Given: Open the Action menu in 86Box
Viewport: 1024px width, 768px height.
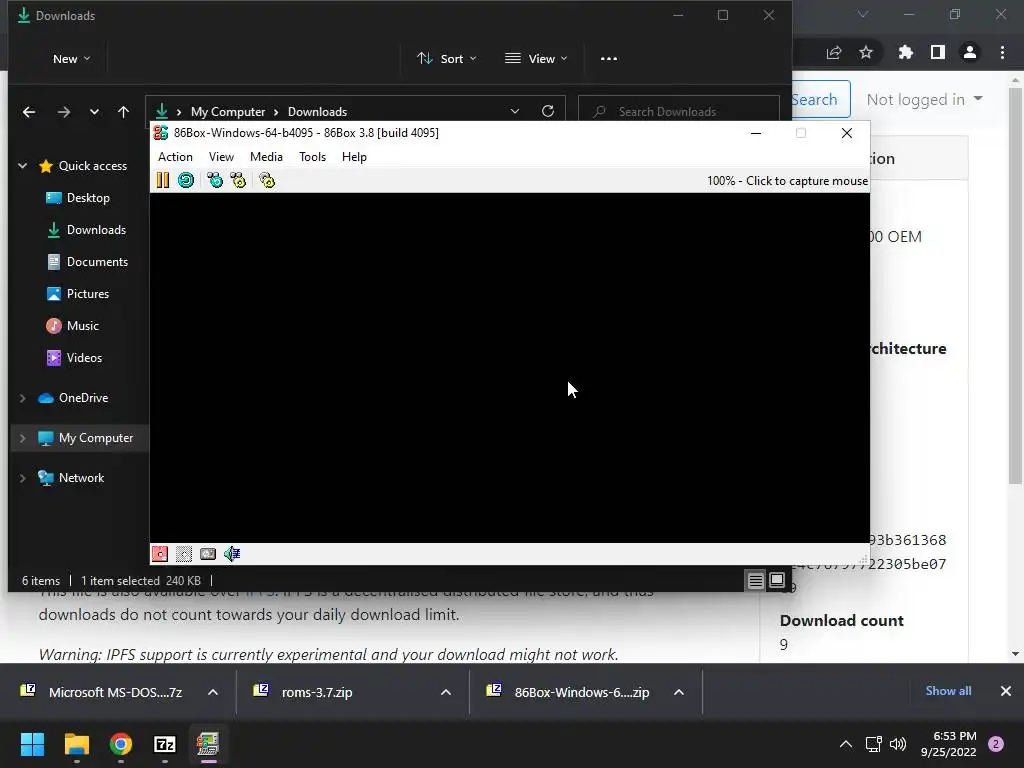Looking at the screenshot, I should 175,157.
